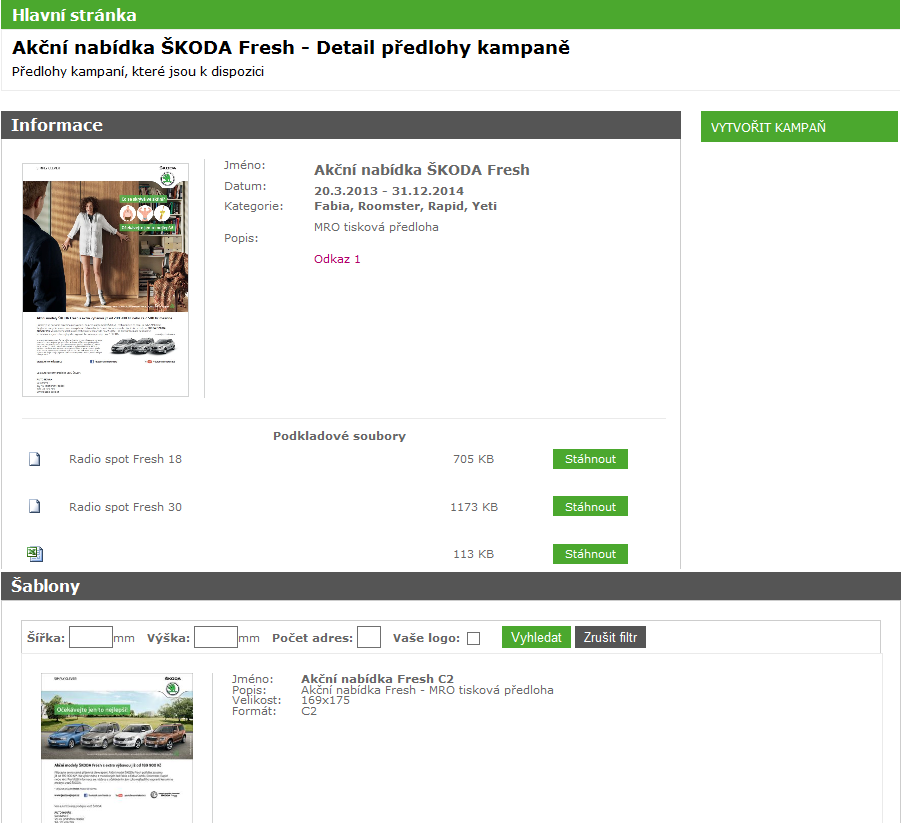Click the Podkladové soubory heading
Image resolution: width=902 pixels, height=823 pixels.
(x=339, y=436)
